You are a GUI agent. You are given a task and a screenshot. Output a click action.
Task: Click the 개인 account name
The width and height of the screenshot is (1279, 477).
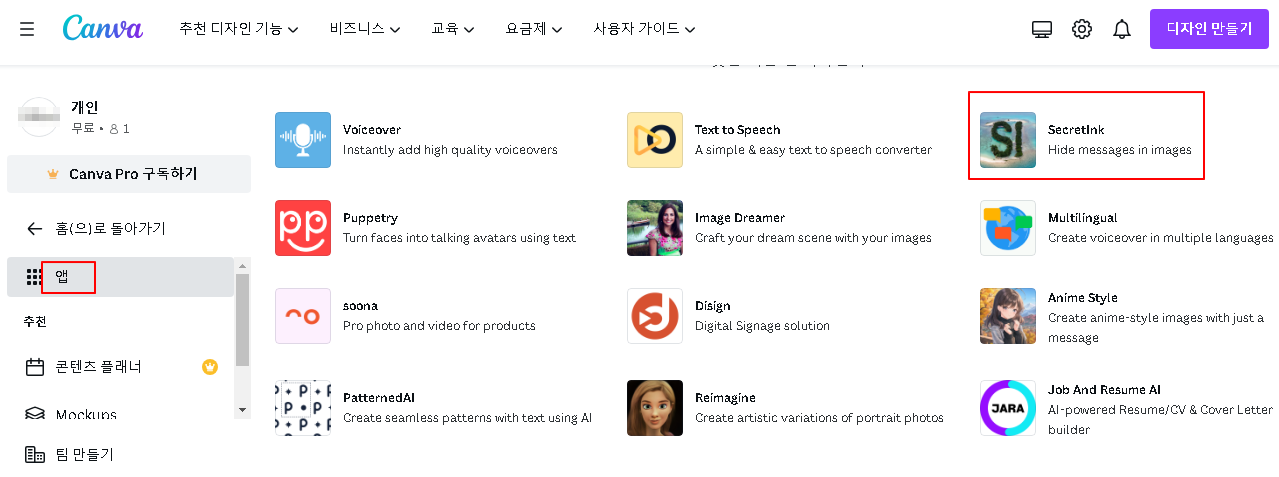pyautogui.click(x=85, y=107)
